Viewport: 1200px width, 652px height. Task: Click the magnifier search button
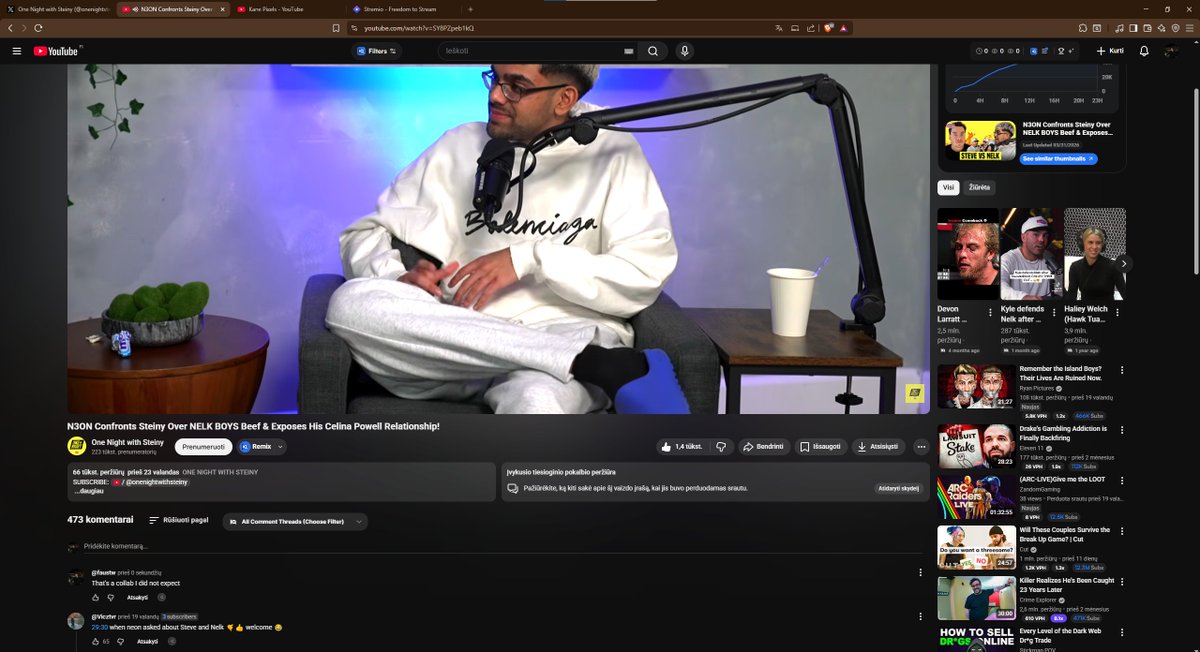pyautogui.click(x=653, y=51)
